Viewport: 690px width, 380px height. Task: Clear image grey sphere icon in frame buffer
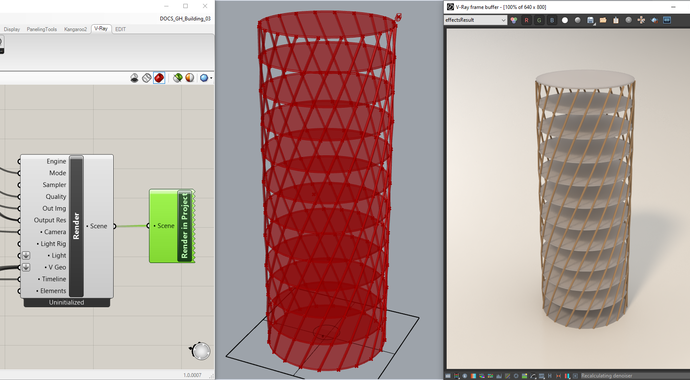point(628,20)
